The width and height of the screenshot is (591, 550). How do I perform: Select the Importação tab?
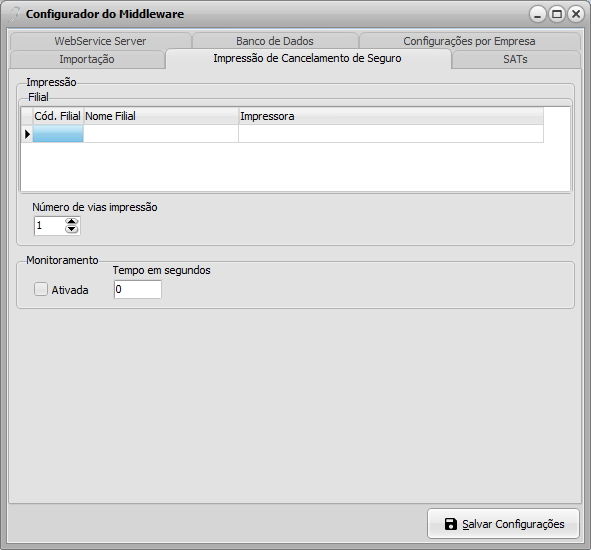point(87,59)
